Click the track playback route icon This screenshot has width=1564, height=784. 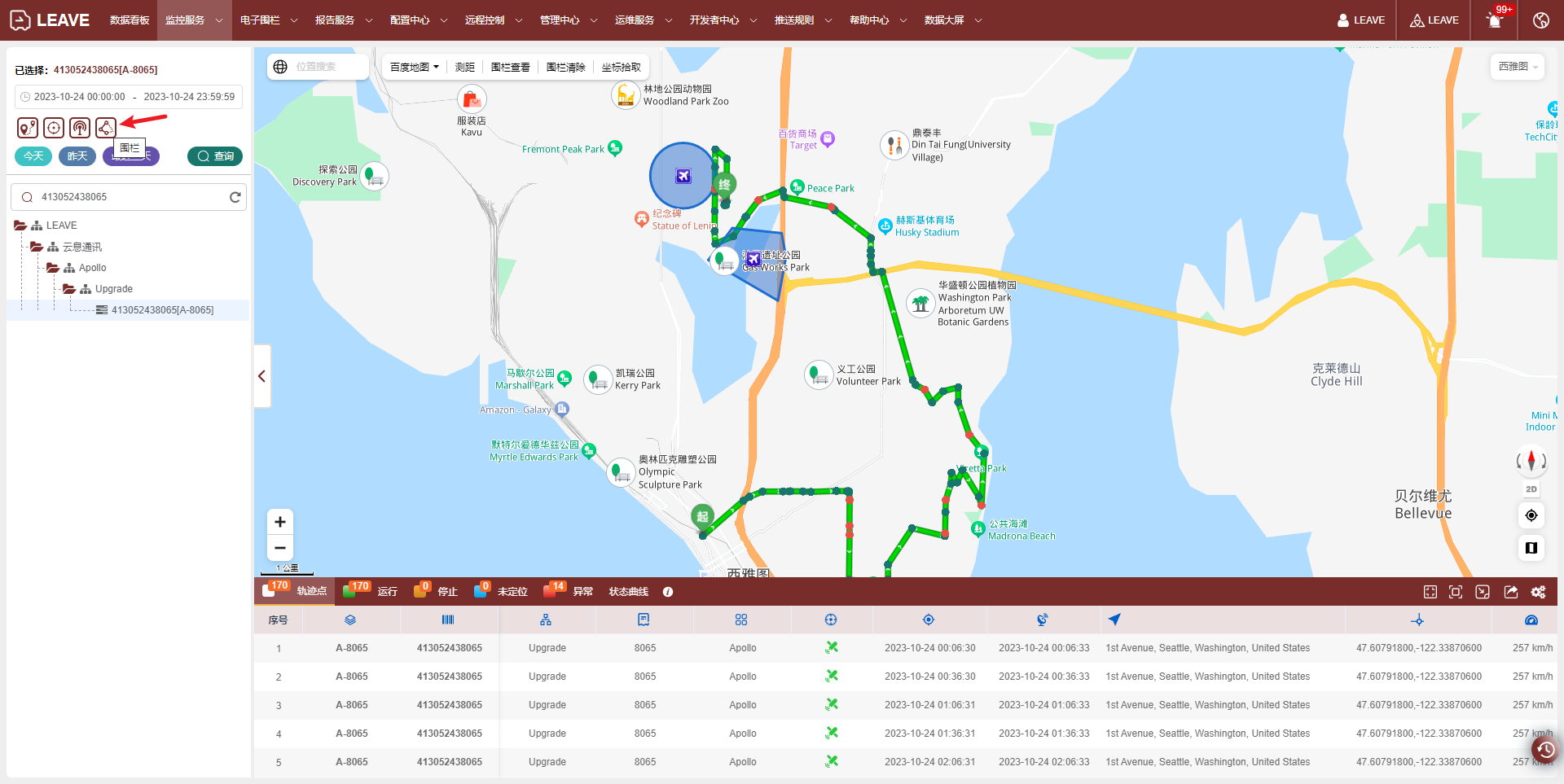point(28,128)
